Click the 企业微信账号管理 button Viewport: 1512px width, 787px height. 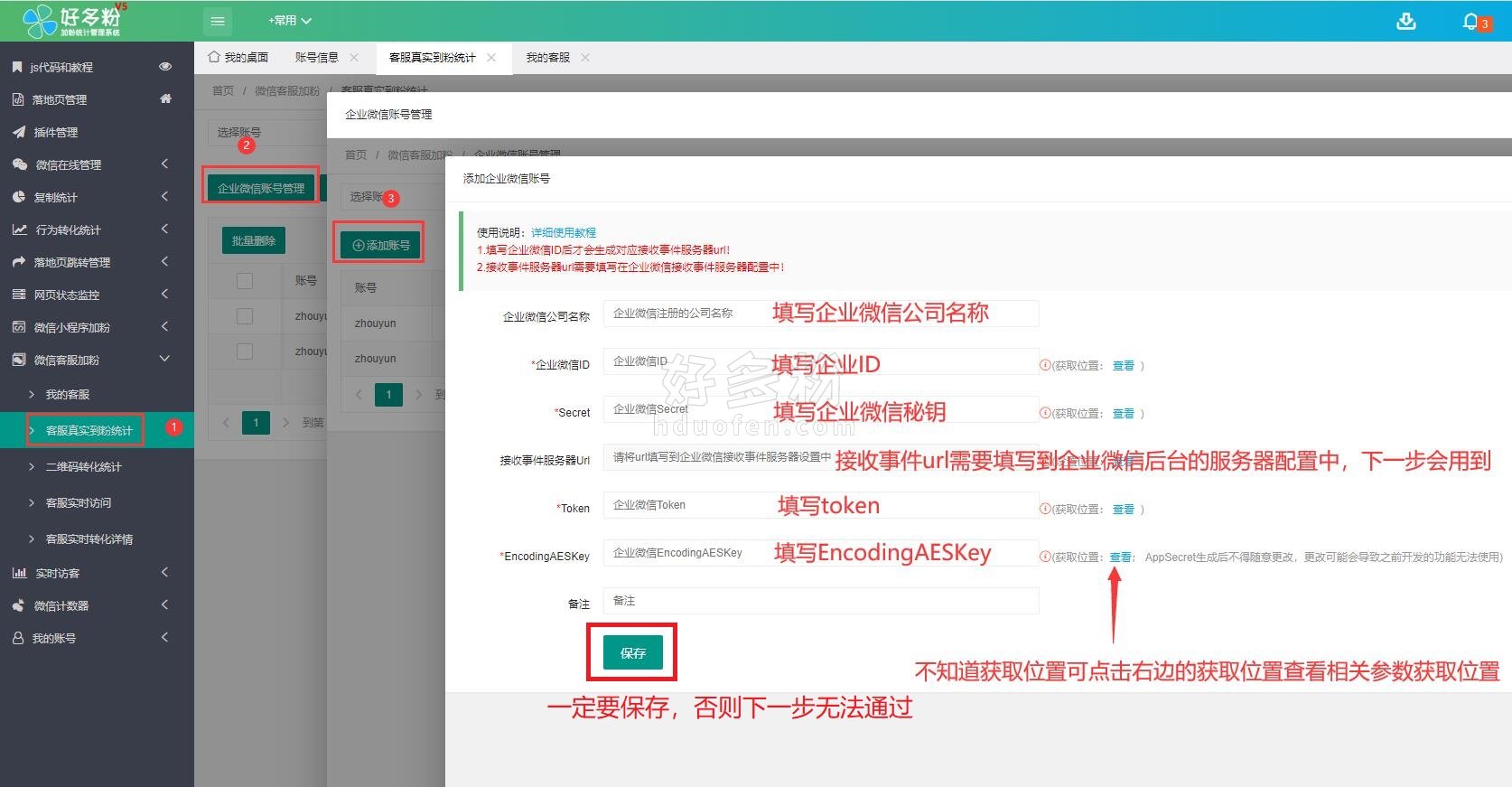click(261, 188)
